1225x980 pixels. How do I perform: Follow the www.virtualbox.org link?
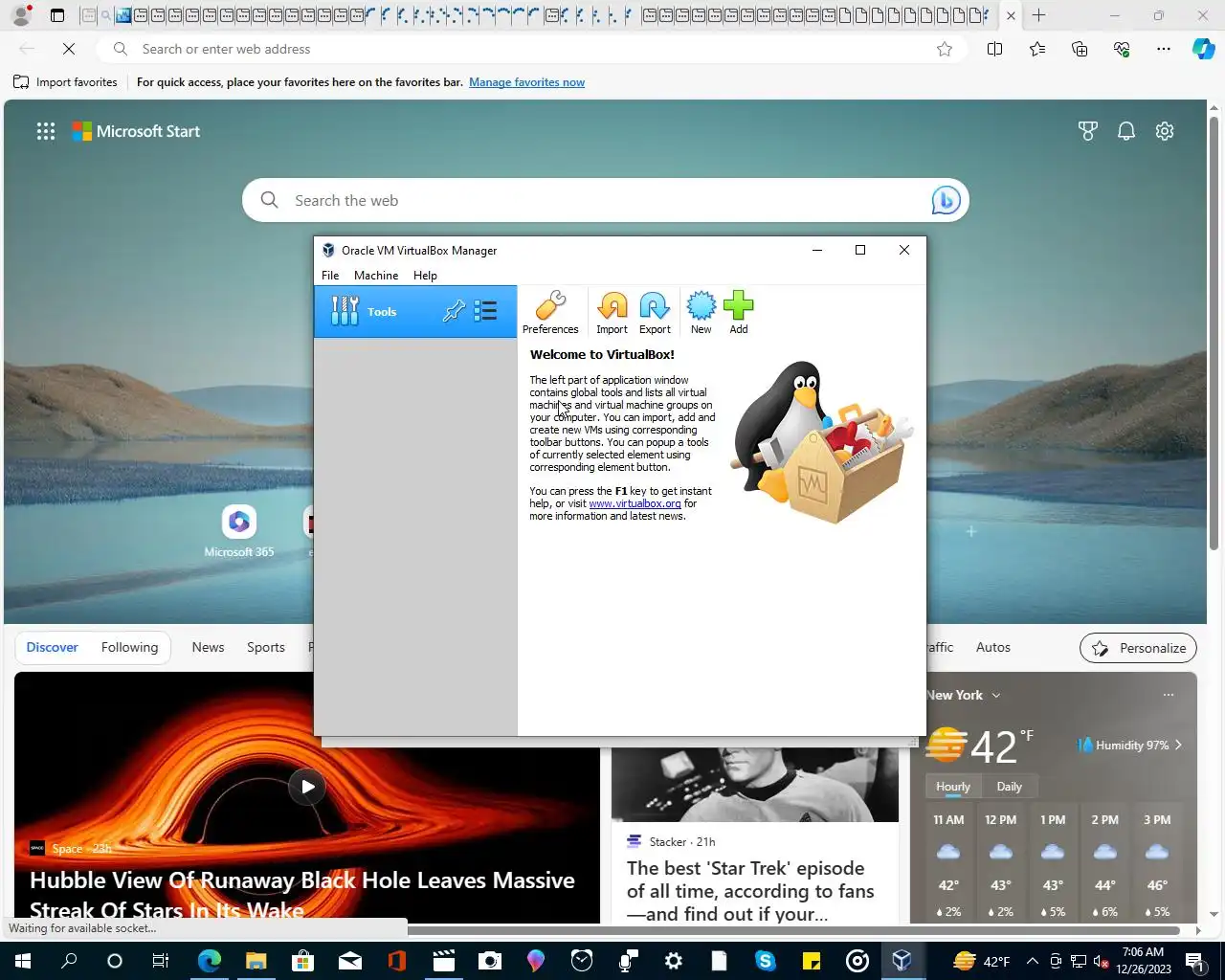tap(635, 503)
